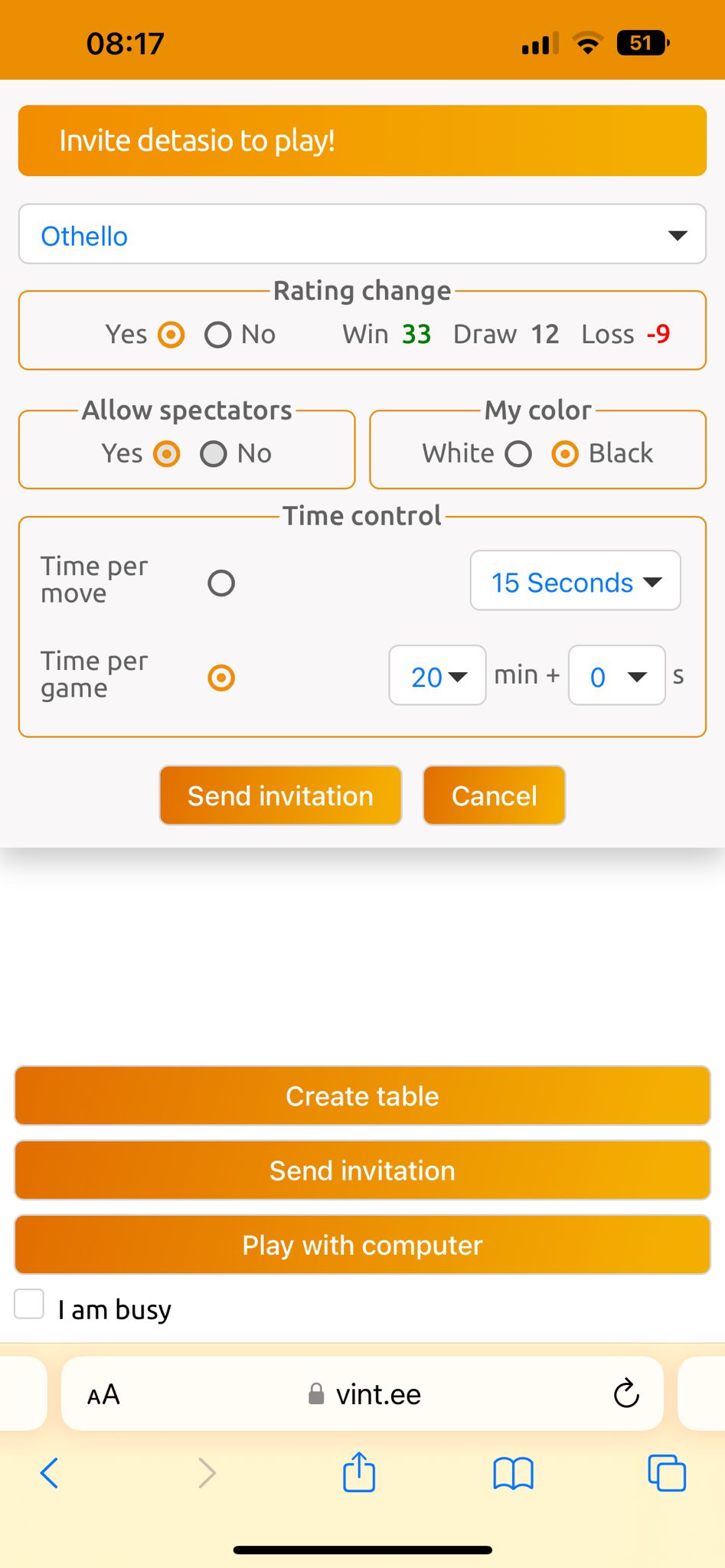Show open tabs via the tabs icon
This screenshot has width=725, height=1568.
click(667, 1472)
